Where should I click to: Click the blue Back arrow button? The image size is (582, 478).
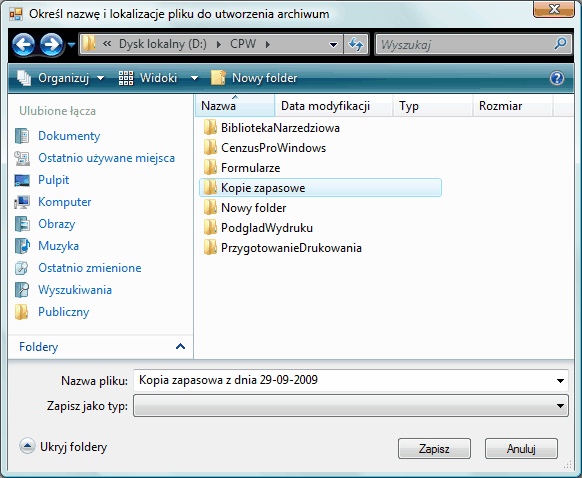[23, 45]
